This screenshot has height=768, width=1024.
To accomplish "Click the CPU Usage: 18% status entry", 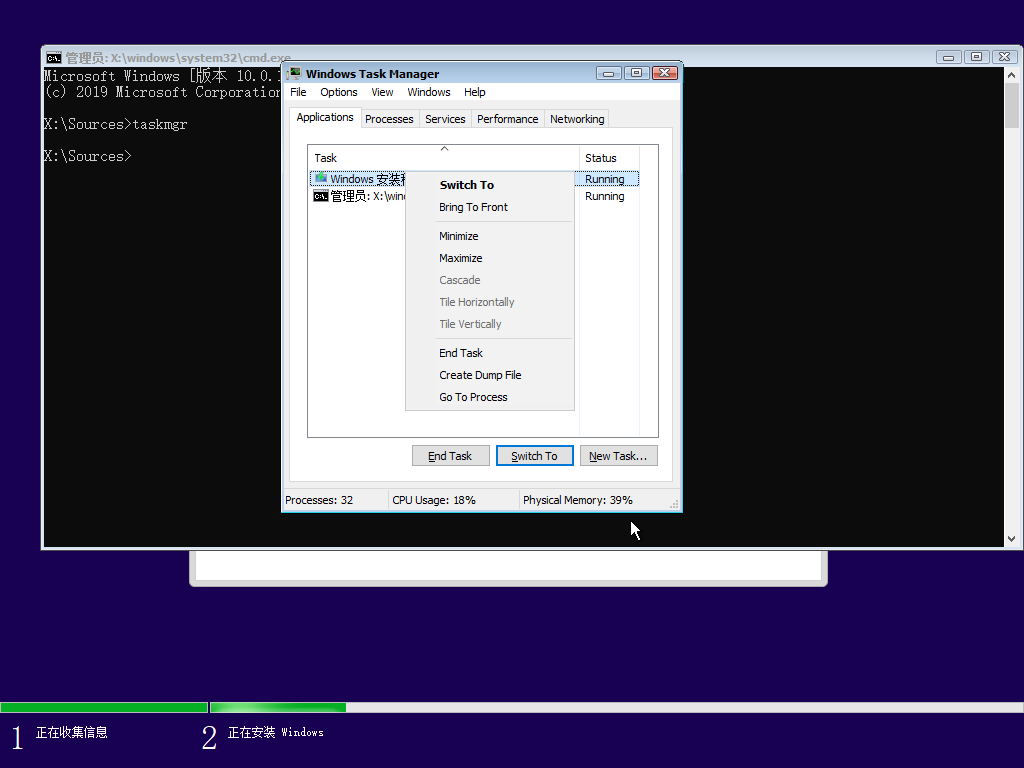I will (434, 500).
